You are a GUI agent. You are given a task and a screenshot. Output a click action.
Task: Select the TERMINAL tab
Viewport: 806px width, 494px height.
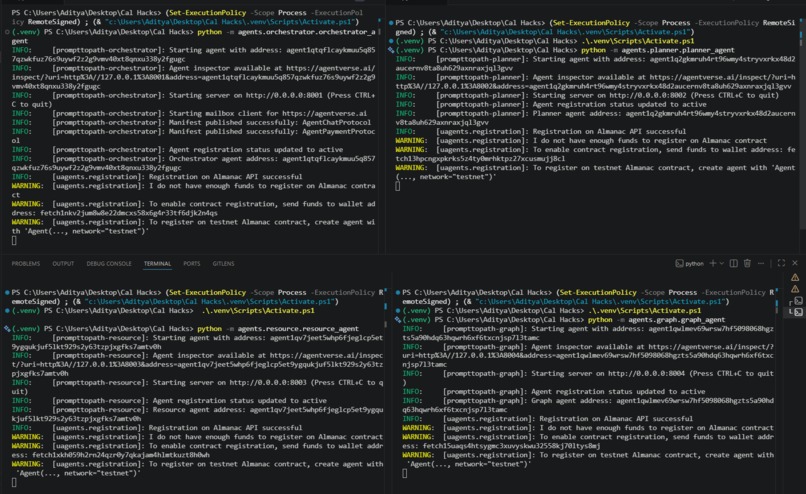pyautogui.click(x=157, y=263)
